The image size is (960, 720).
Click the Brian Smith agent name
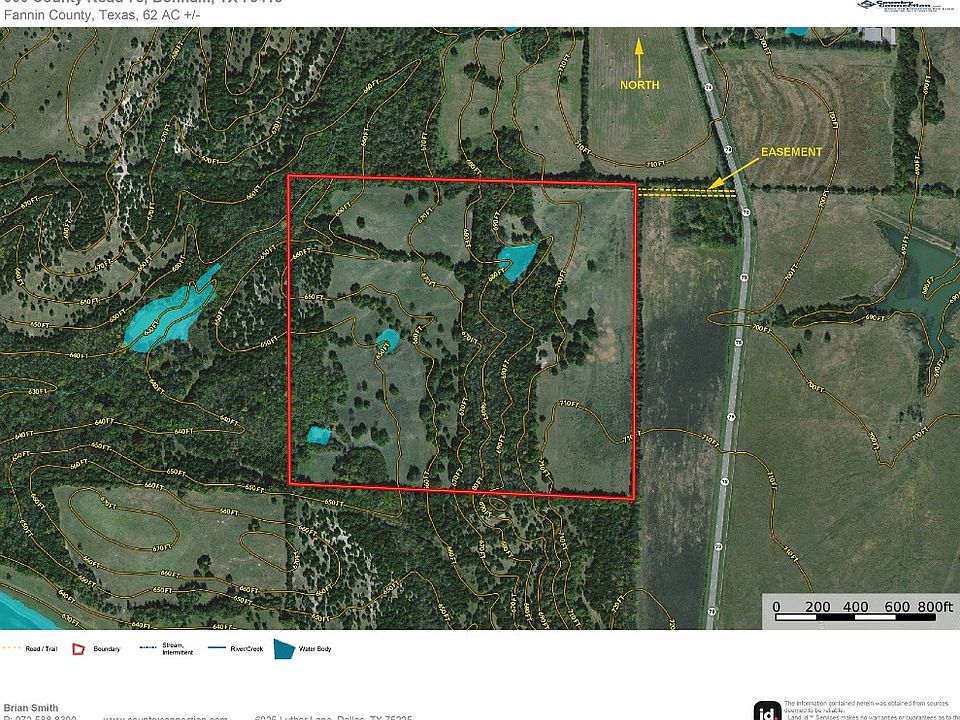[31, 708]
